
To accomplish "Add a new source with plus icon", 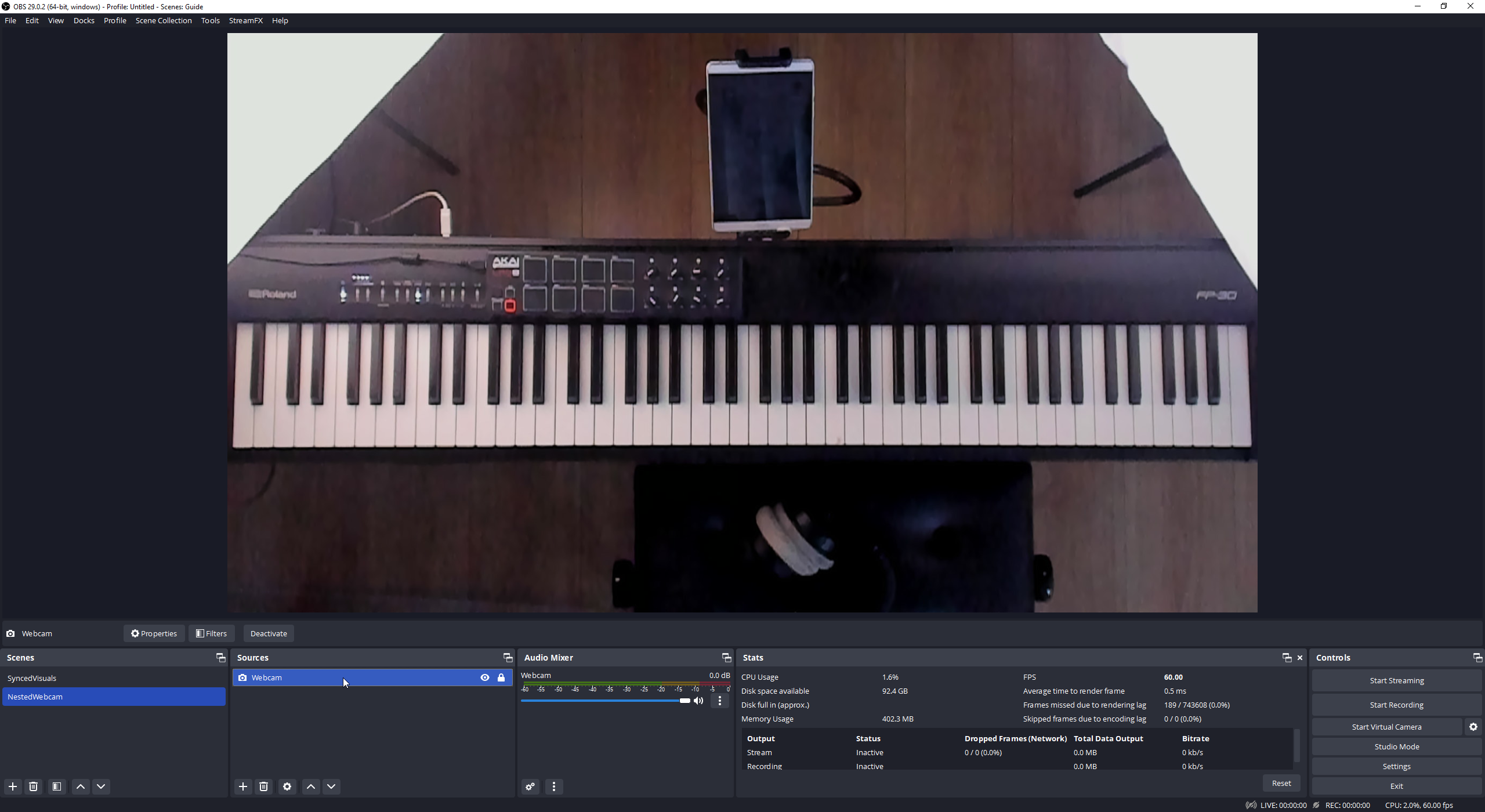I will (243, 786).
